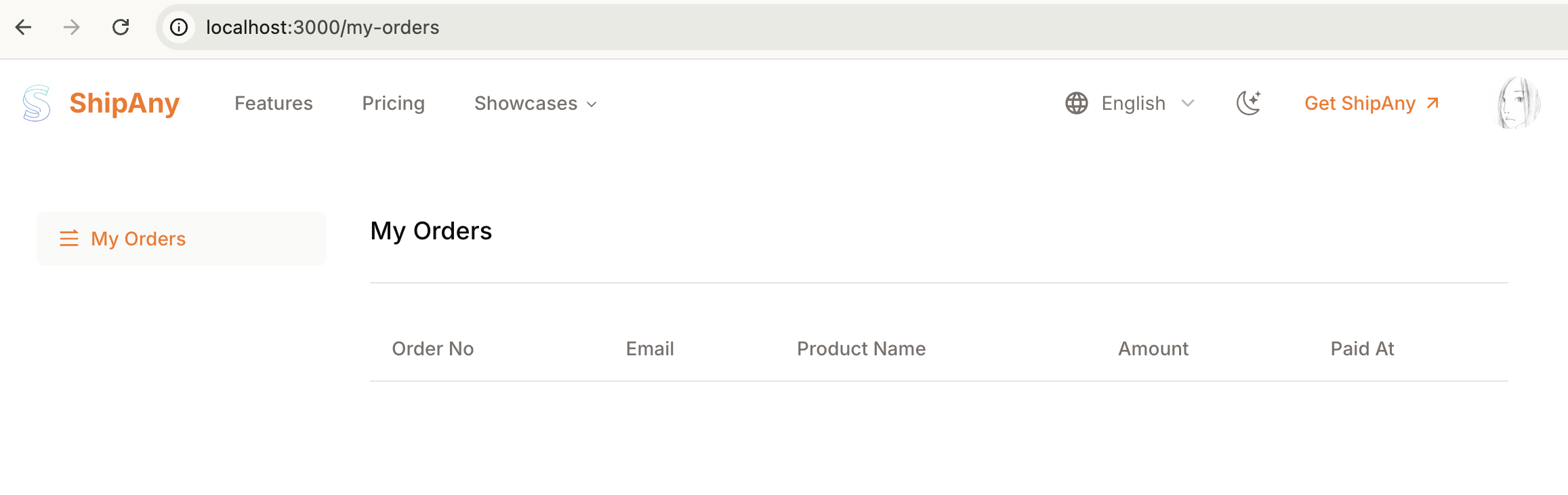Select My Orders in the sidebar
Viewport: 1568px width, 495px height.
[138, 239]
